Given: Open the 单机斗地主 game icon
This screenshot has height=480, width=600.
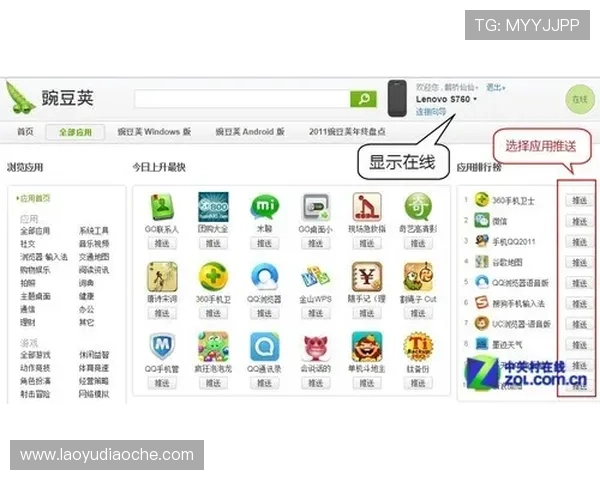Looking at the screenshot, I should click(x=367, y=347).
